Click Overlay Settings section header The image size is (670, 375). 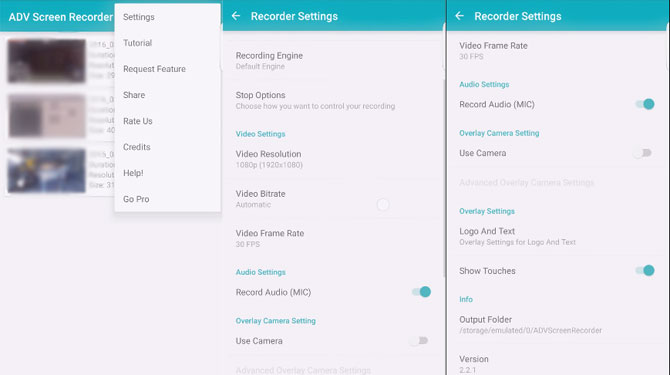[x=487, y=211]
